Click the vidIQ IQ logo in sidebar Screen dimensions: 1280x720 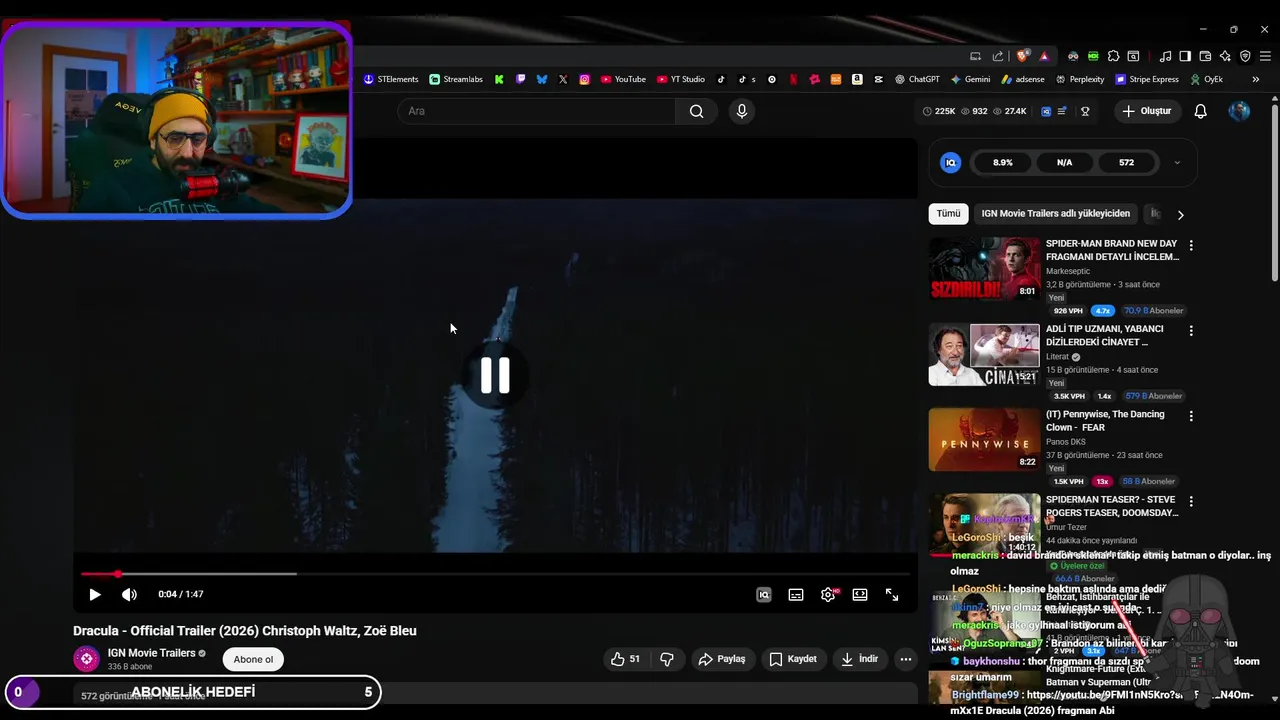(x=951, y=162)
